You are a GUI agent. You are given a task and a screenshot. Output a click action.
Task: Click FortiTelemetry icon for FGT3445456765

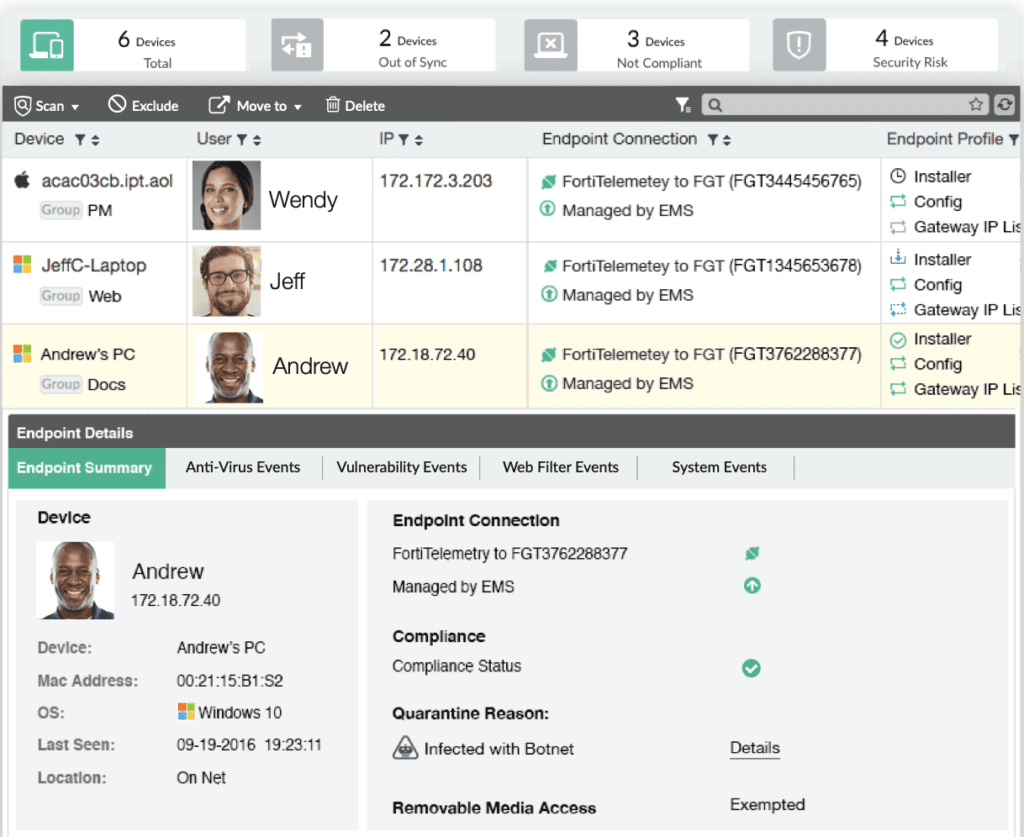click(x=549, y=182)
